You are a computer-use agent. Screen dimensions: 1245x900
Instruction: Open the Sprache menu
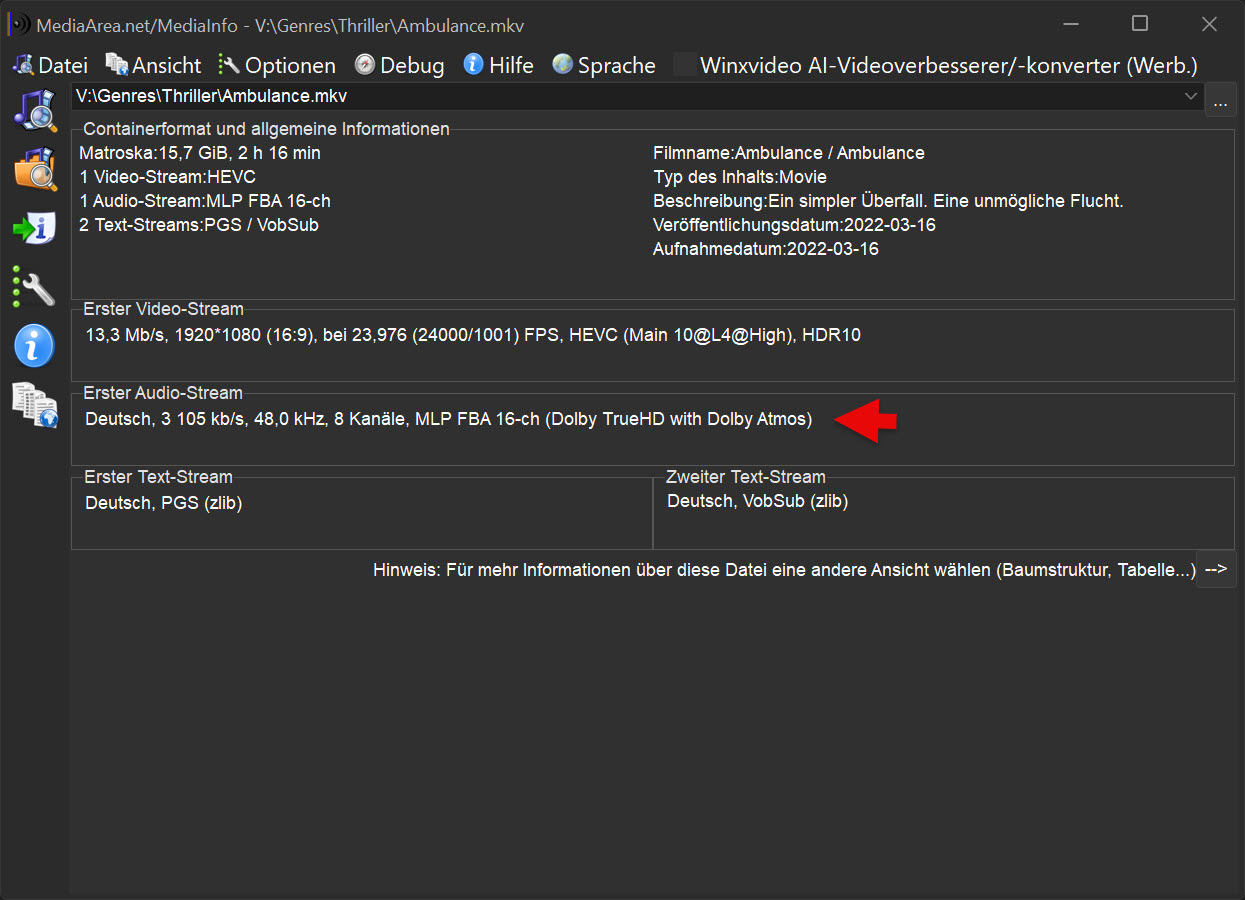click(x=604, y=65)
